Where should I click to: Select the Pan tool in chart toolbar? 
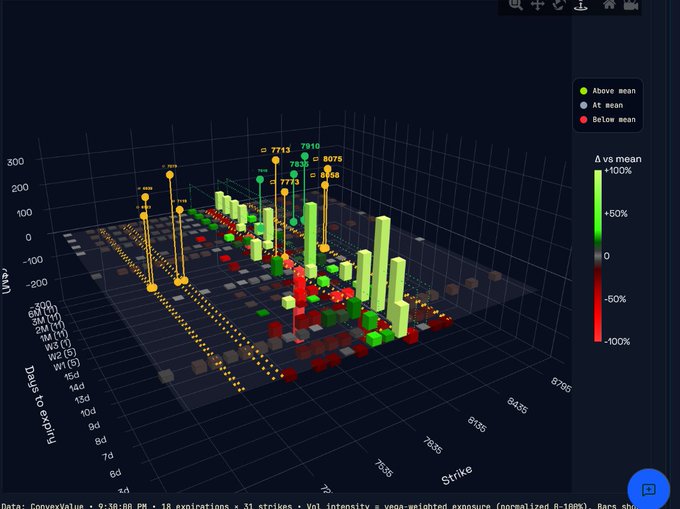coord(537,5)
